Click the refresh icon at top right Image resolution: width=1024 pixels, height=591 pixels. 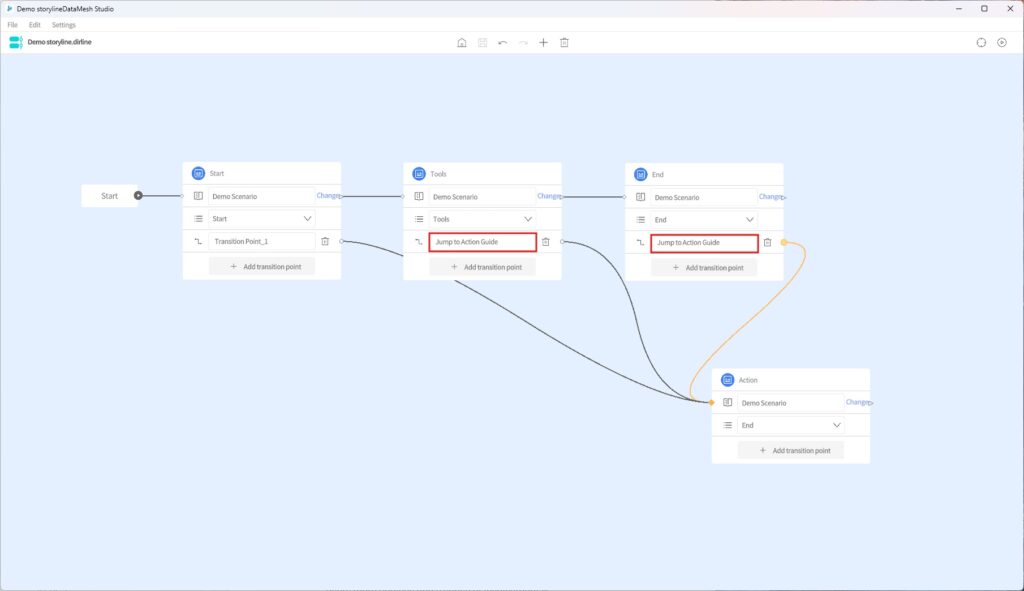pyautogui.click(x=981, y=42)
